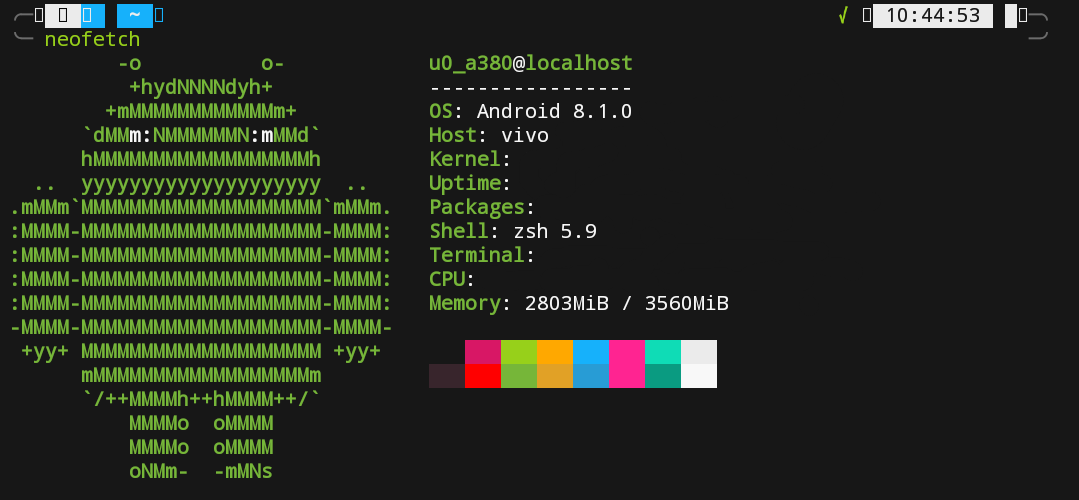
Task: Click the Android ASCII art logo
Action: pos(200,267)
